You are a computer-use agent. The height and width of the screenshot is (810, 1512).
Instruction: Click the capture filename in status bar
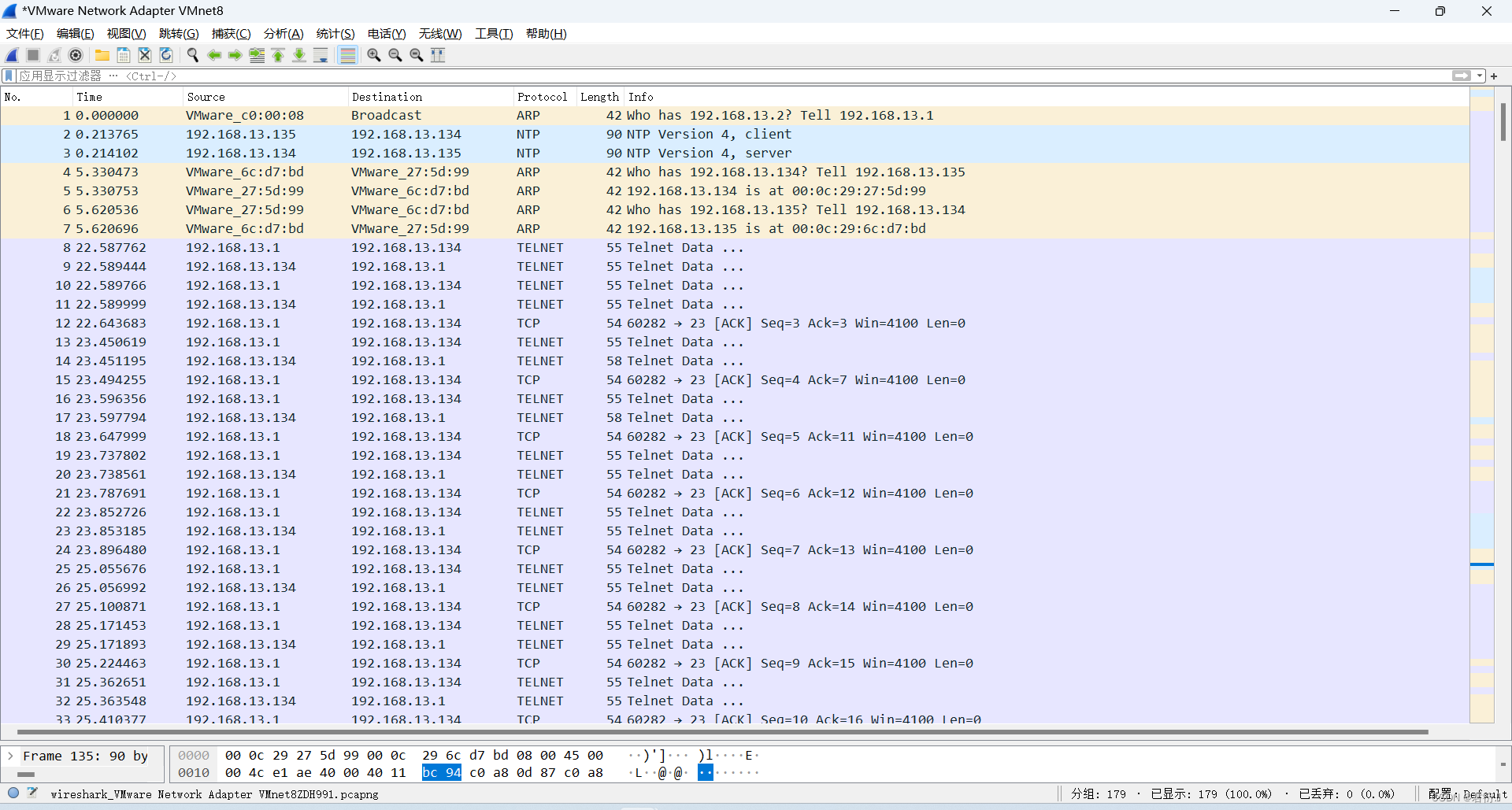(214, 794)
